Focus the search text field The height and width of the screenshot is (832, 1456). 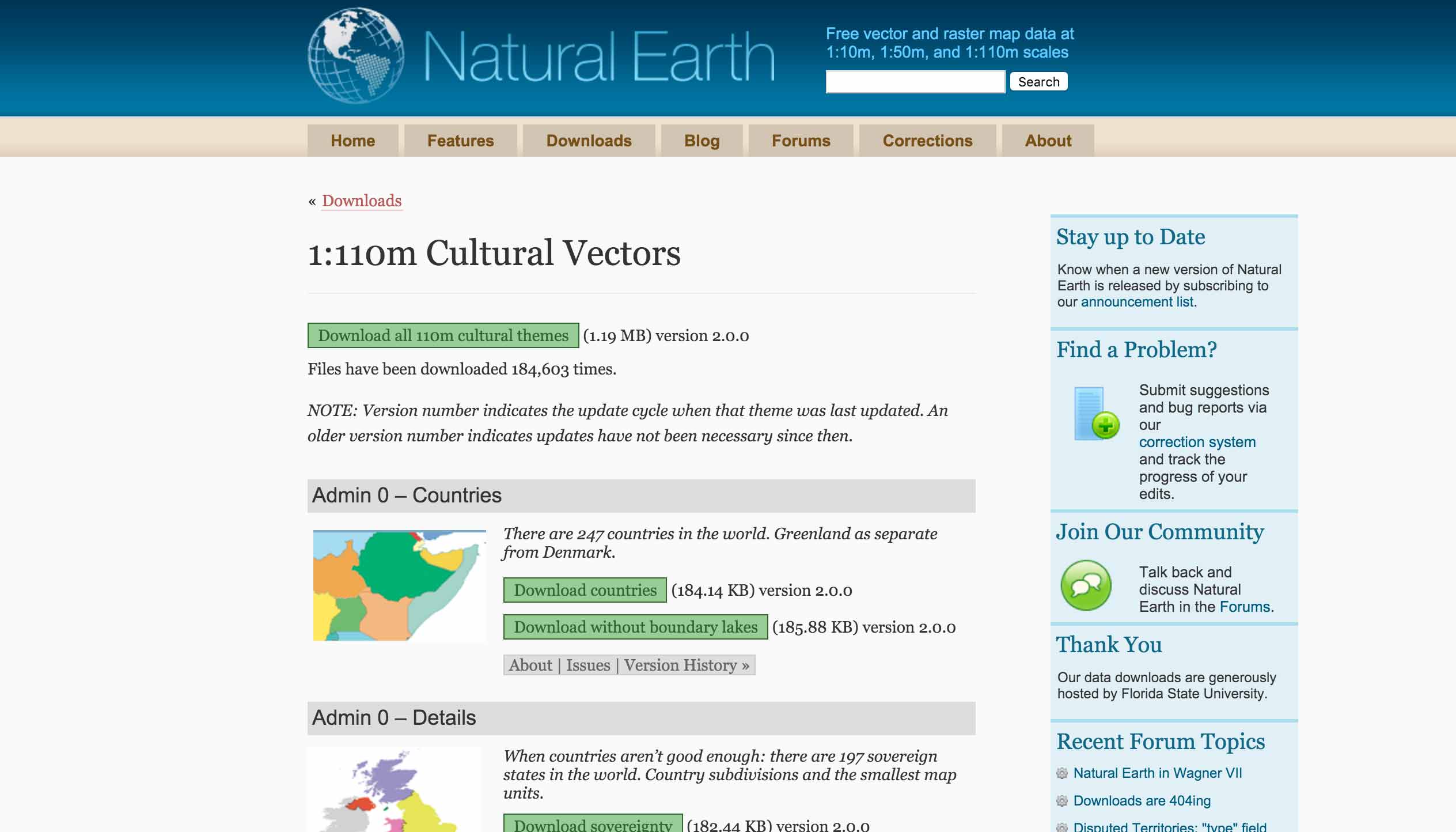pos(915,82)
